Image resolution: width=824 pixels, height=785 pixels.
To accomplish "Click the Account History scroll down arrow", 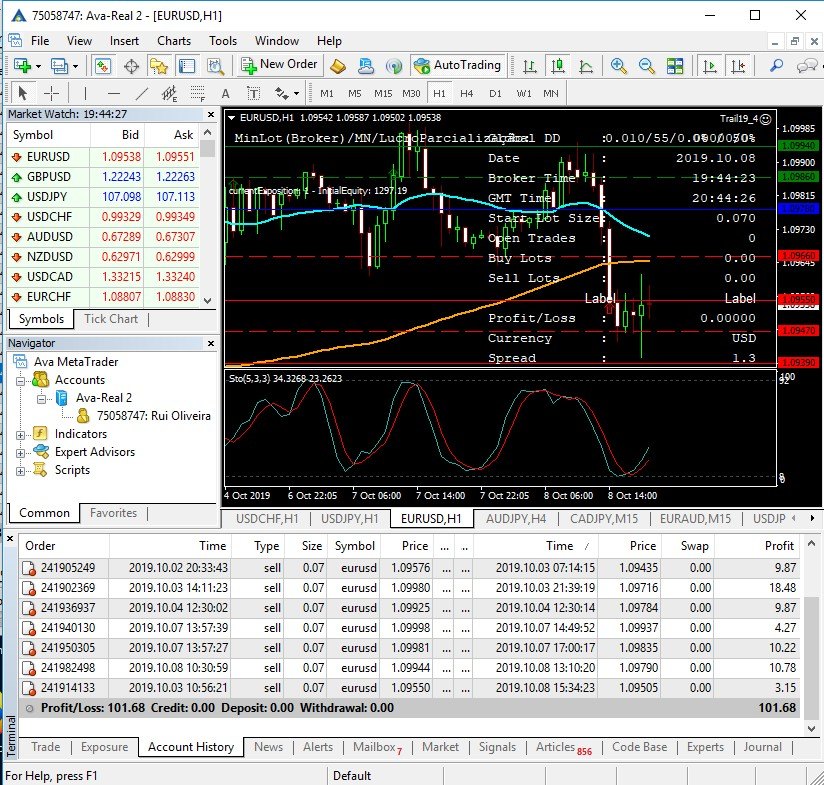I will pos(811,728).
